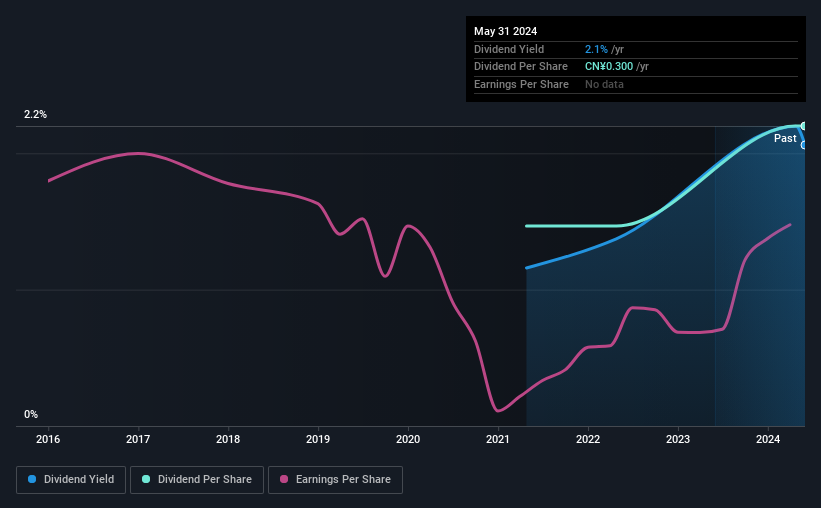Select the 2023 label on the x-axis
The width and height of the screenshot is (821, 508).
(x=678, y=439)
